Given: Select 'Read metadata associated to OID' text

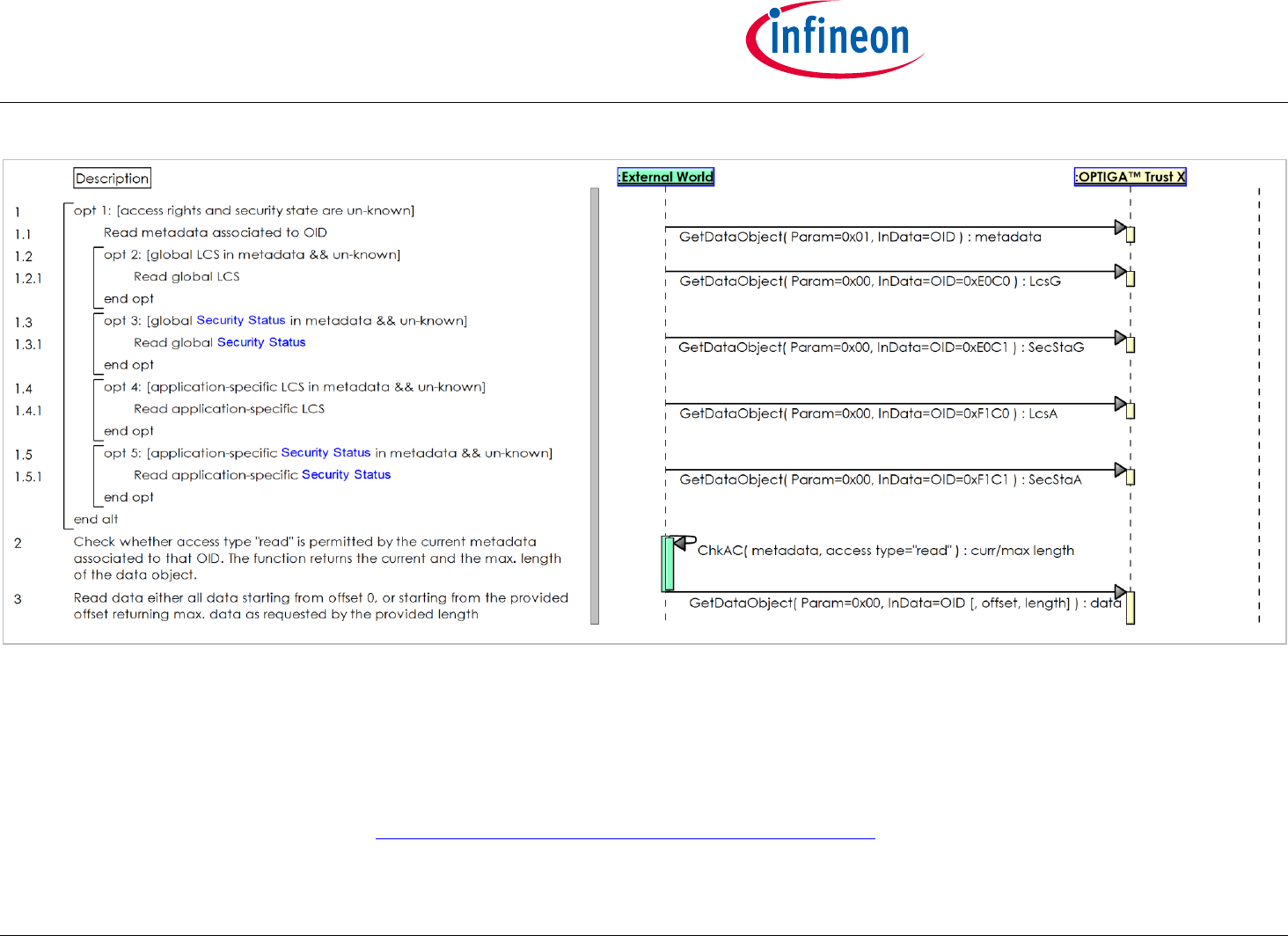Looking at the screenshot, I should coord(216,232).
